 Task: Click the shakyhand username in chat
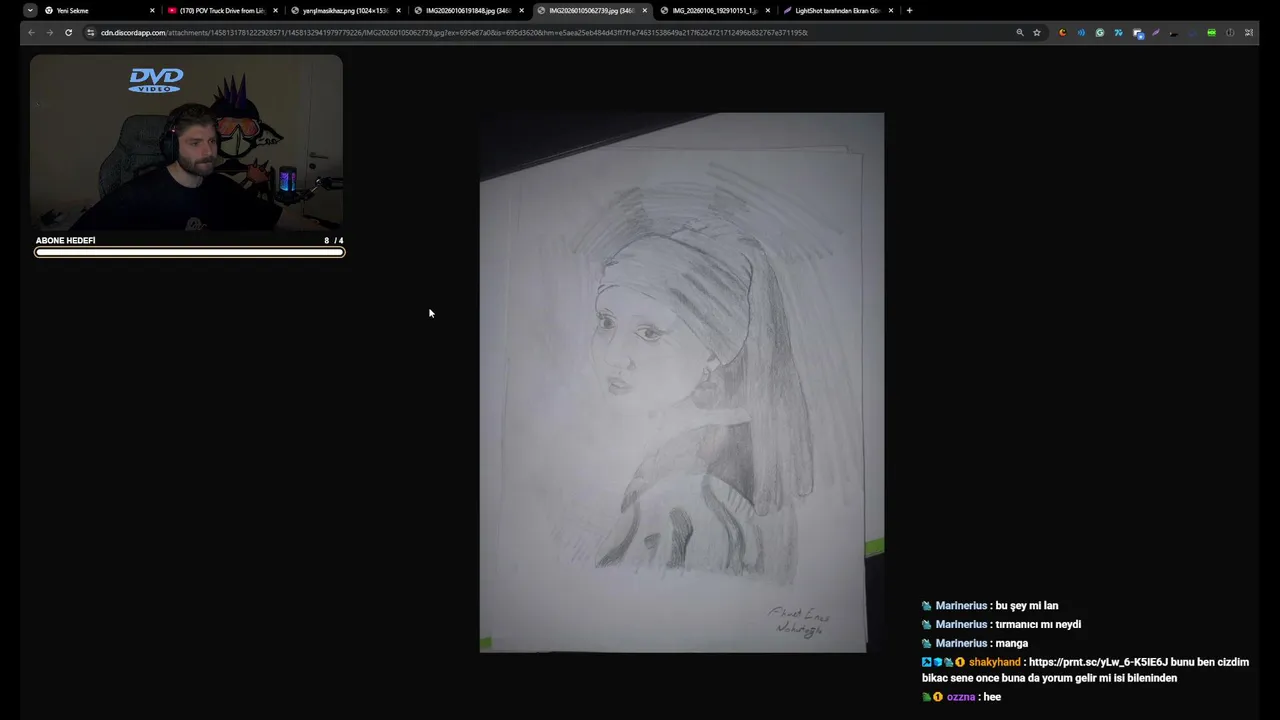click(994, 662)
